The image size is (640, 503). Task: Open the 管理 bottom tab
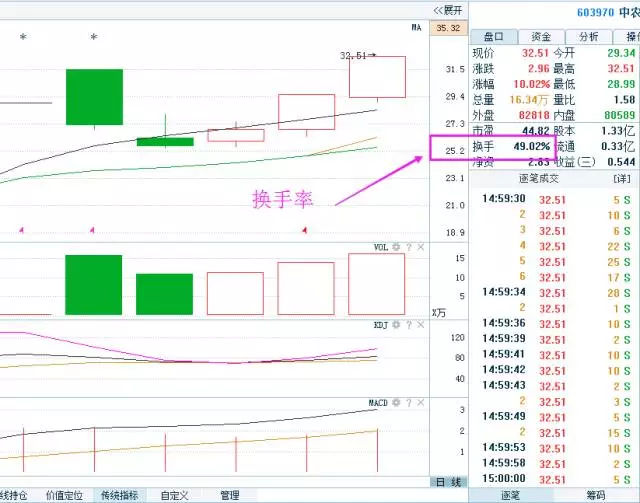(229, 495)
